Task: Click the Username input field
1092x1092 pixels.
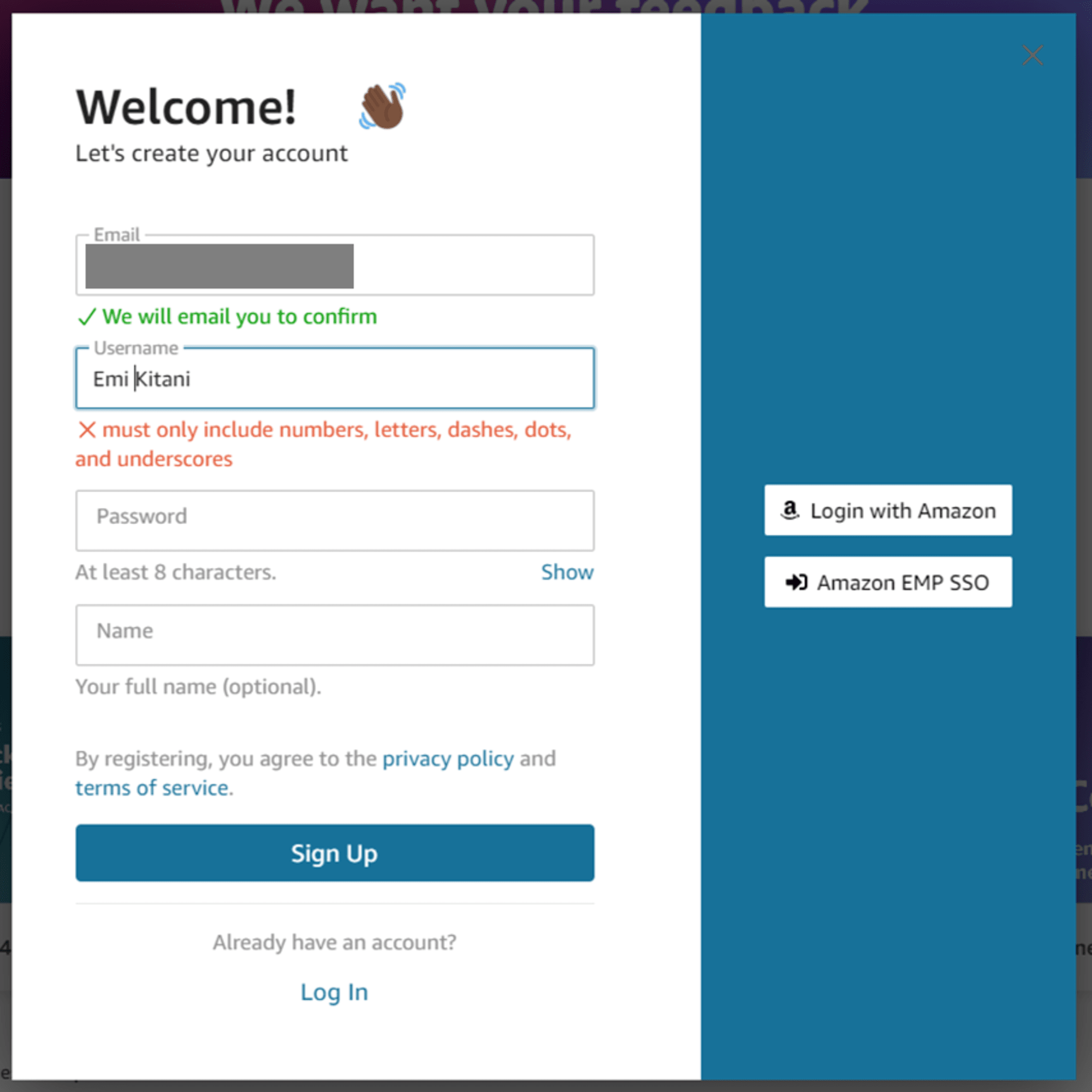Action: (335, 378)
